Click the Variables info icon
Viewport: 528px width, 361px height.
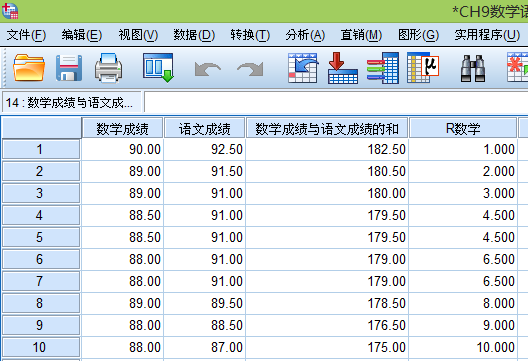tap(383, 68)
